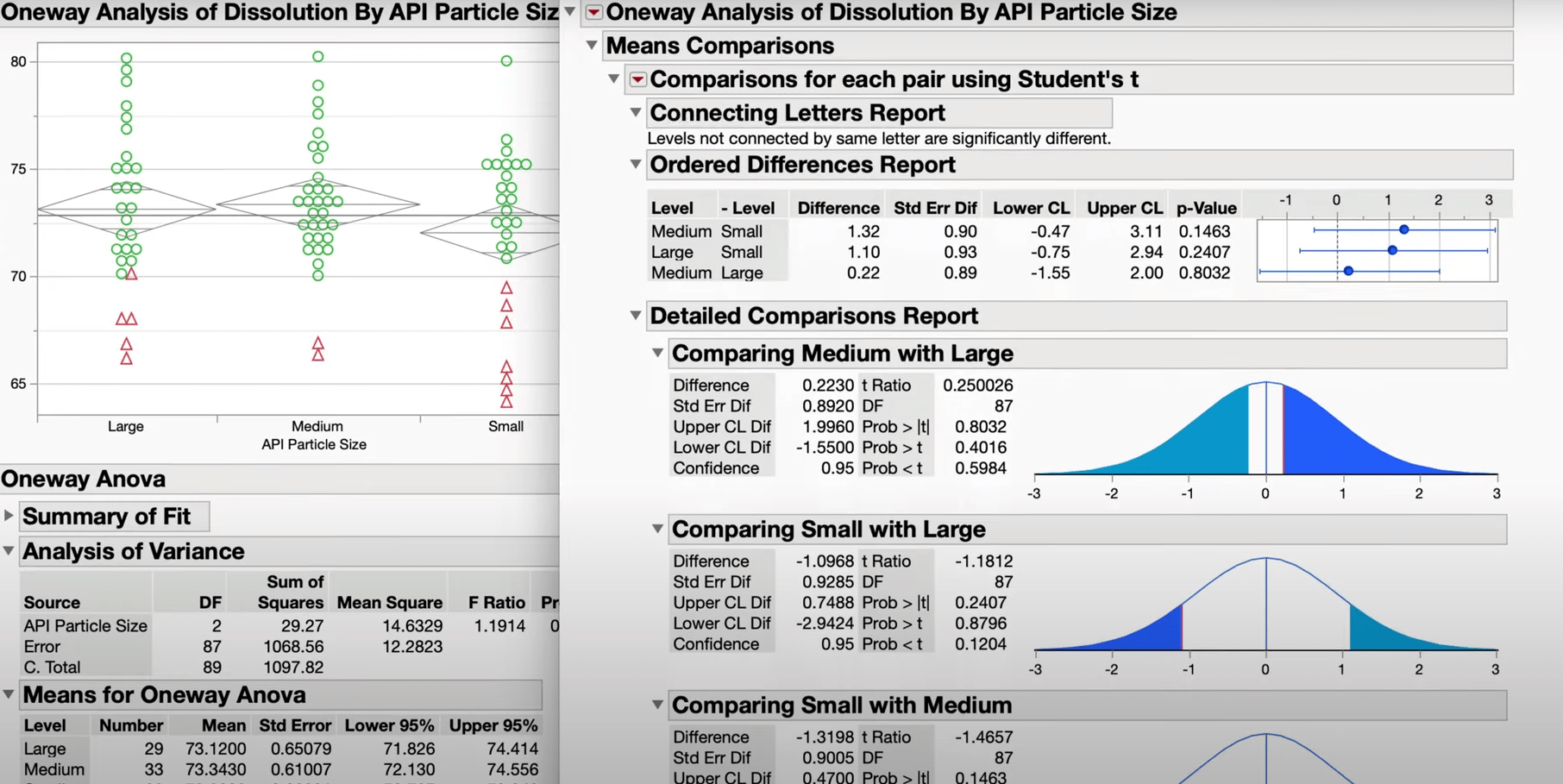The height and width of the screenshot is (784, 1563).
Task: Open red triangle menu for Oneway Analysis
Action: [x=593, y=12]
